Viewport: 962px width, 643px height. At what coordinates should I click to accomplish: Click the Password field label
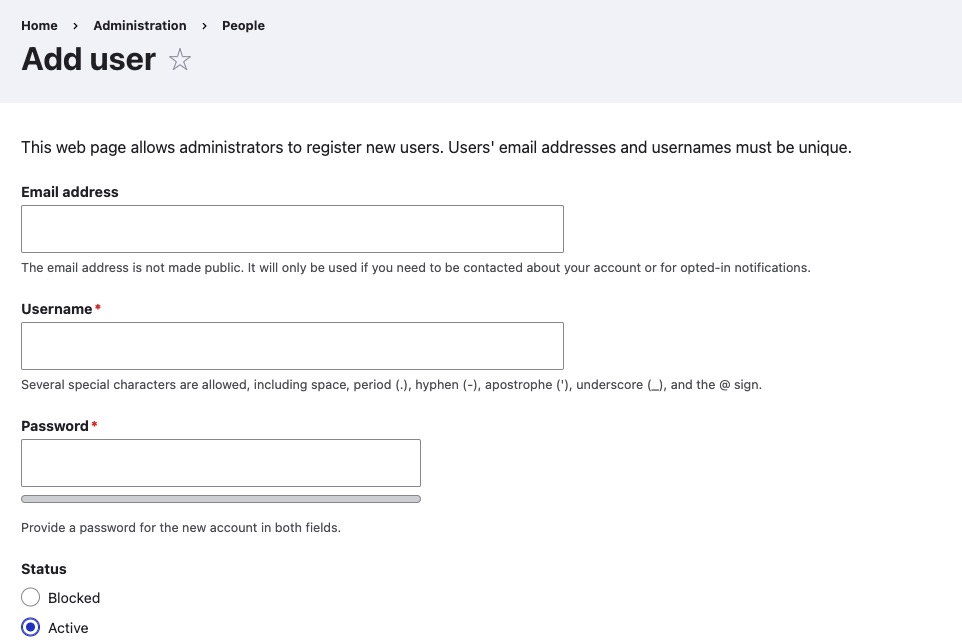[x=55, y=426]
